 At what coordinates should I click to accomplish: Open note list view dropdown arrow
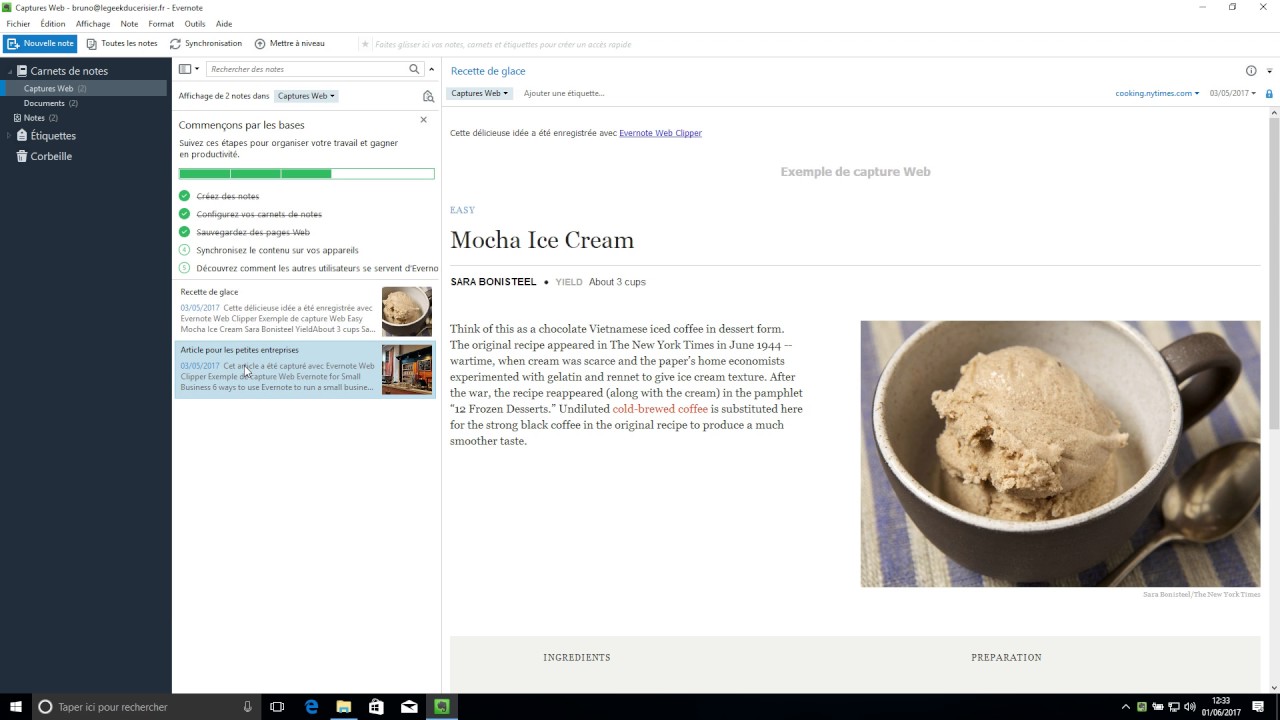click(x=197, y=69)
